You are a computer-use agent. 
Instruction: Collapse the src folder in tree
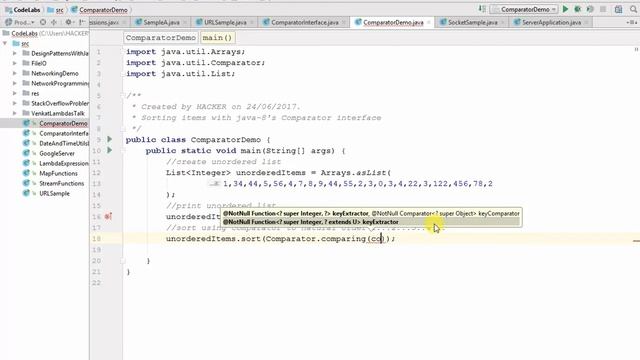click(5, 43)
